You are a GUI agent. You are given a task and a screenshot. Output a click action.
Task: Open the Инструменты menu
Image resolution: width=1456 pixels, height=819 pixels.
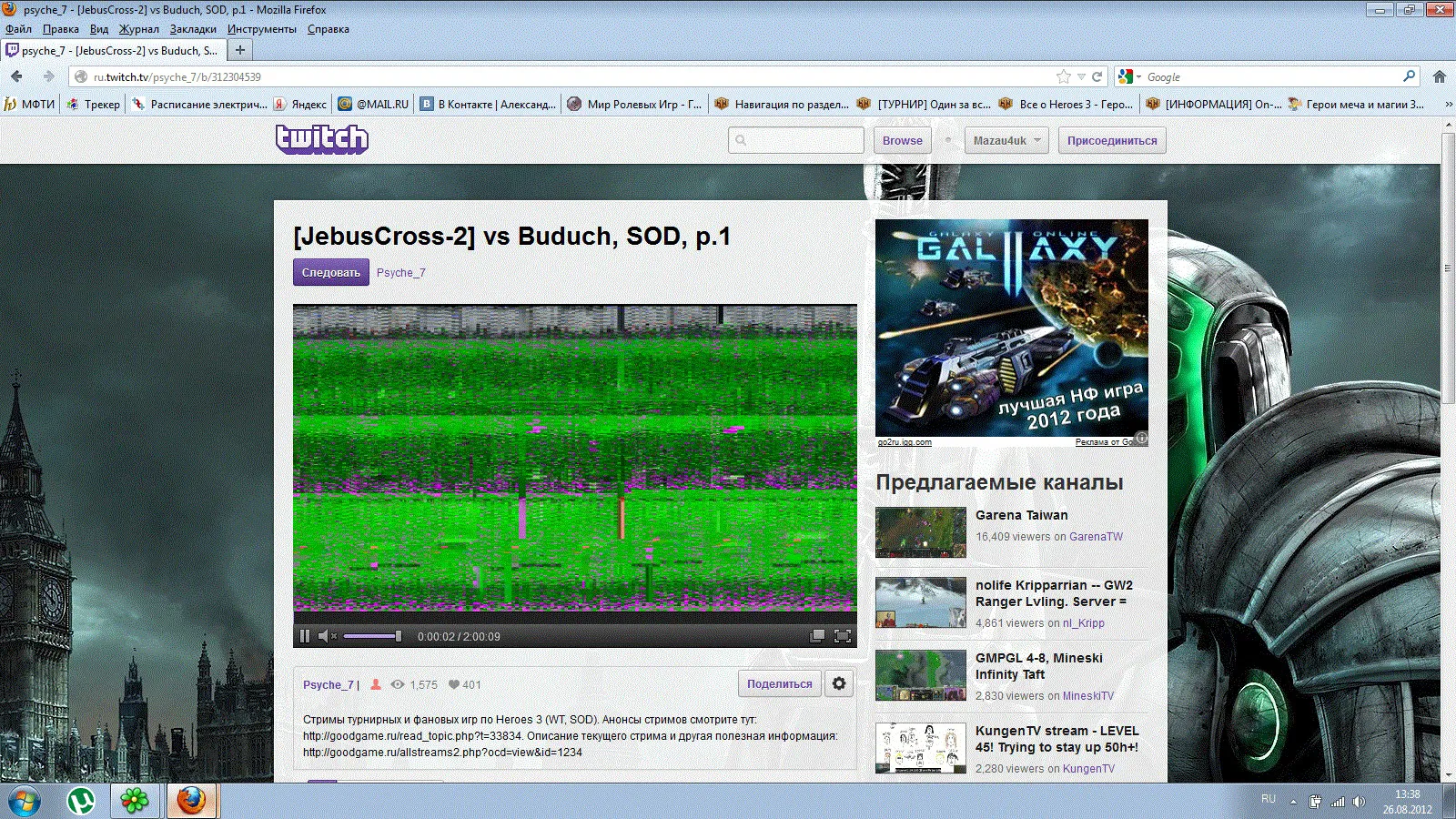tap(262, 29)
